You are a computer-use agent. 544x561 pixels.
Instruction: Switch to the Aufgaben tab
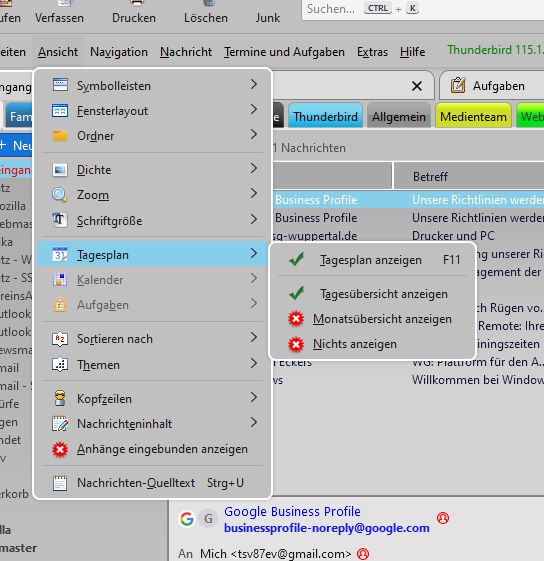pos(492,86)
